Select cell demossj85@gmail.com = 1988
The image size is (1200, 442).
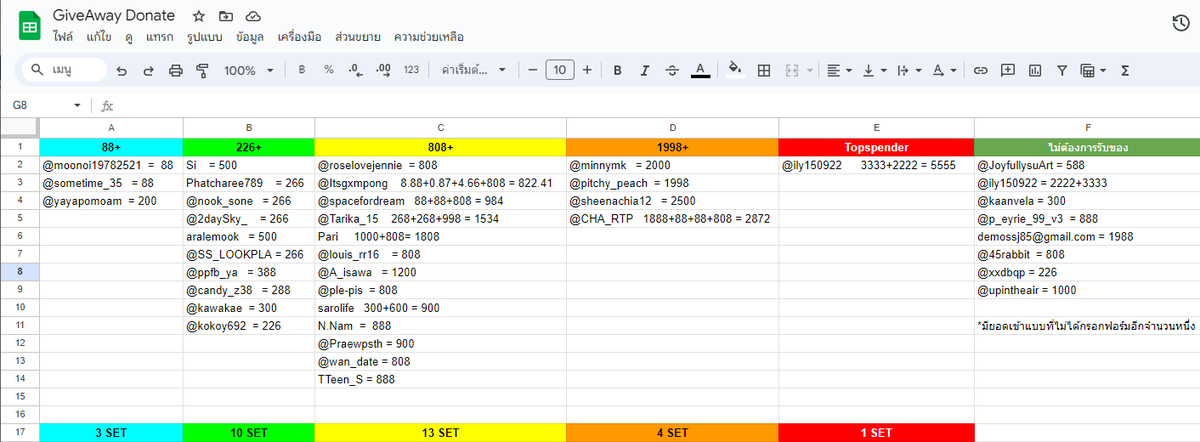pos(1087,237)
